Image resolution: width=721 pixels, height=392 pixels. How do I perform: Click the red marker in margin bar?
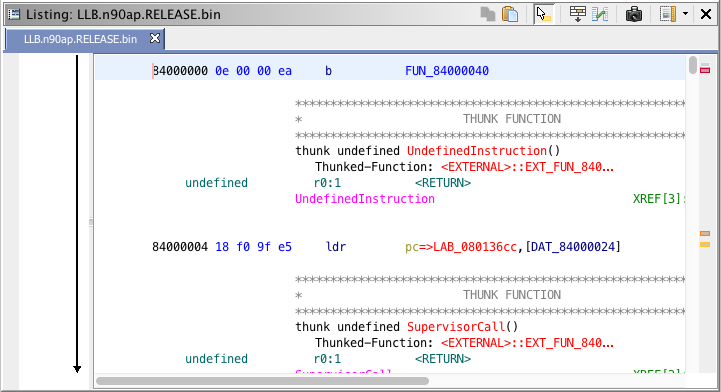coord(705,70)
